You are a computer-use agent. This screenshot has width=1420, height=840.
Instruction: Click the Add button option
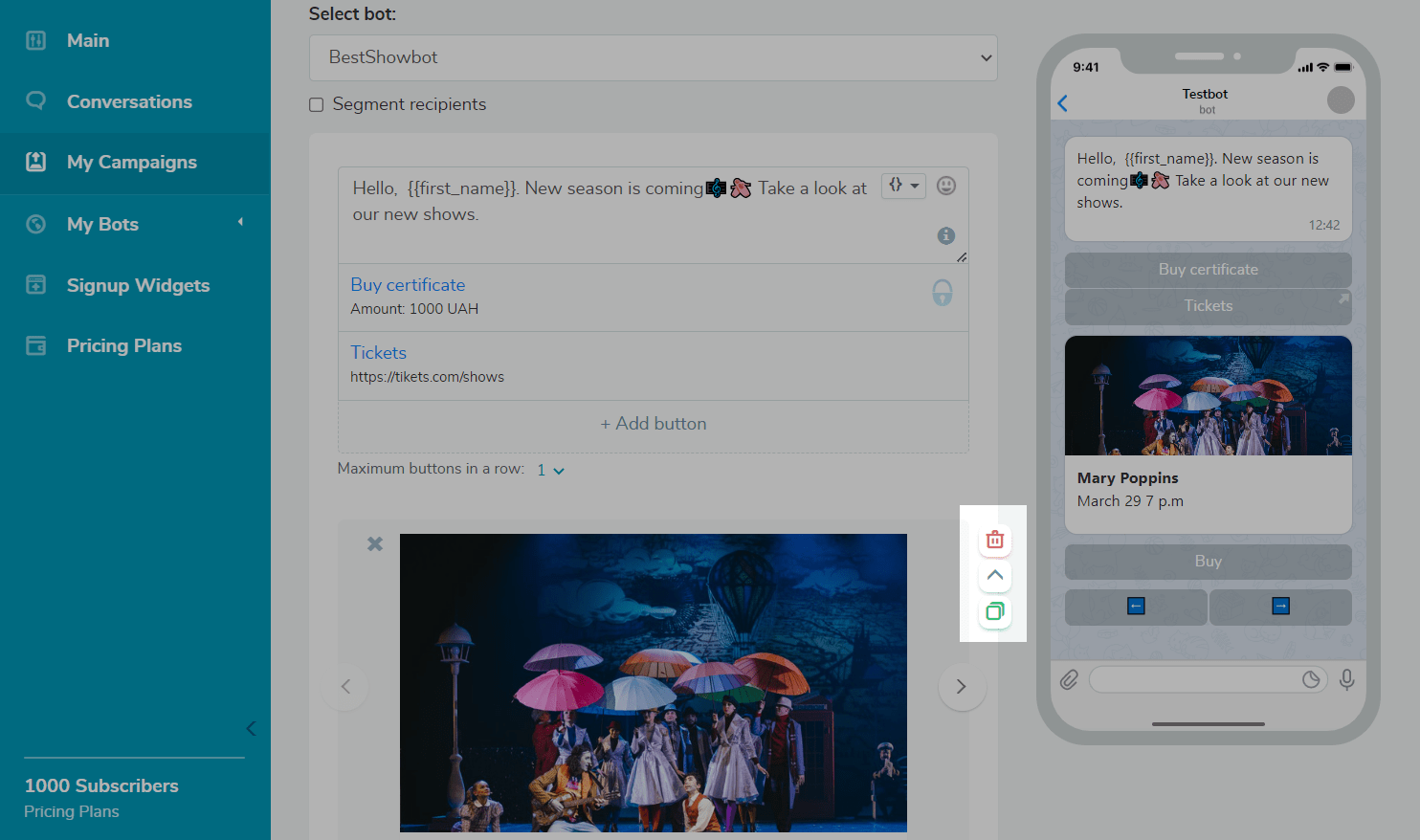click(653, 424)
